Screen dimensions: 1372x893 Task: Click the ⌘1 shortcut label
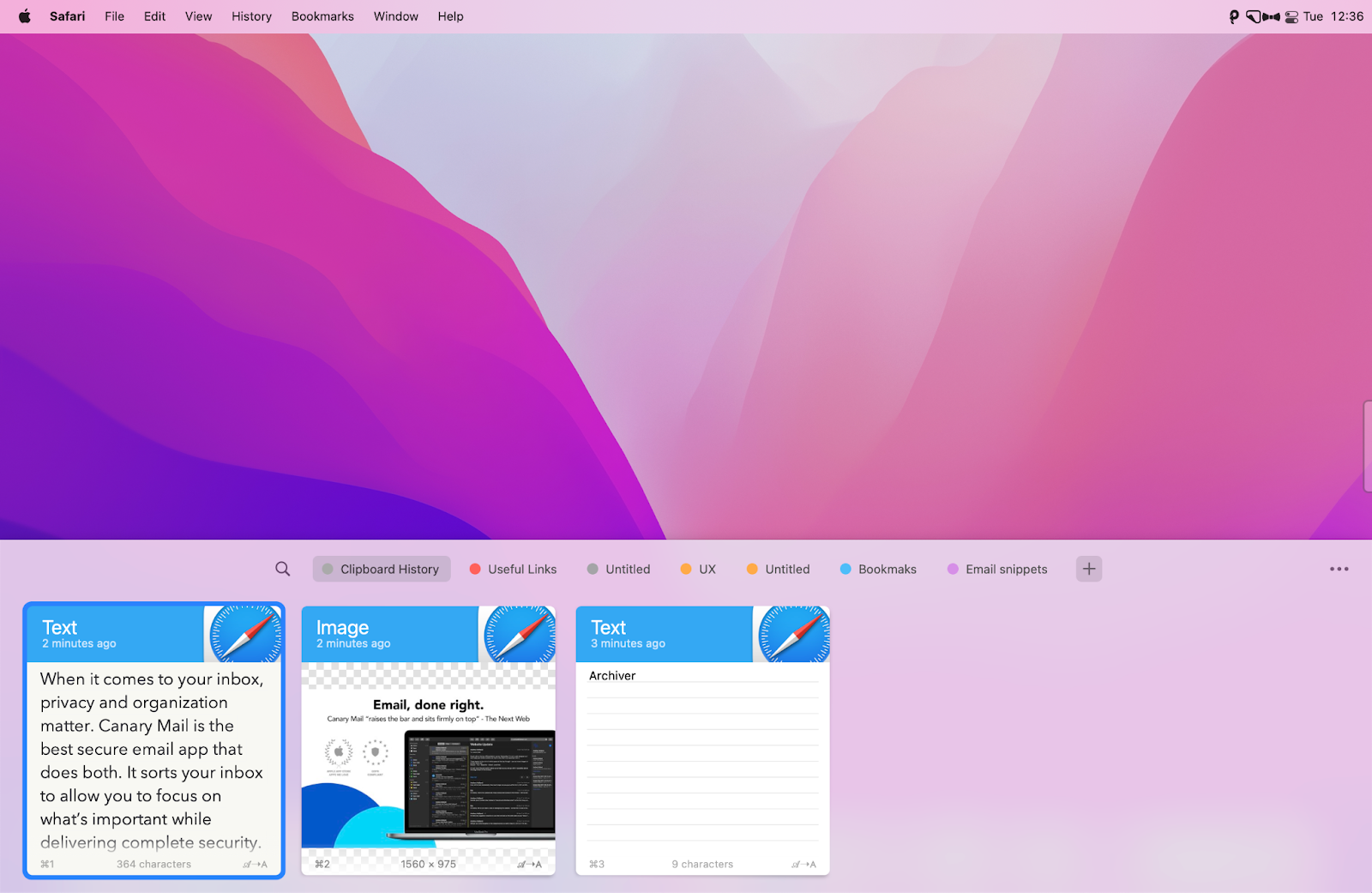(47, 864)
